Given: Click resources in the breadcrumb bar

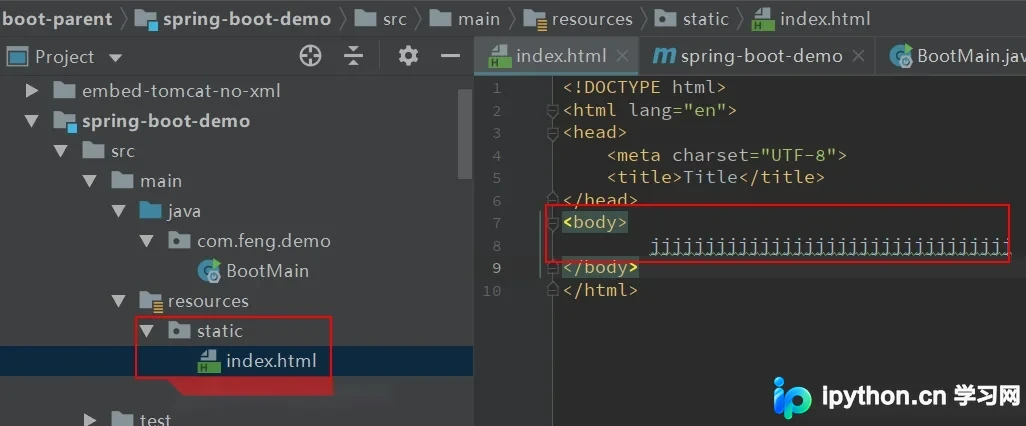Looking at the screenshot, I should click(592, 19).
